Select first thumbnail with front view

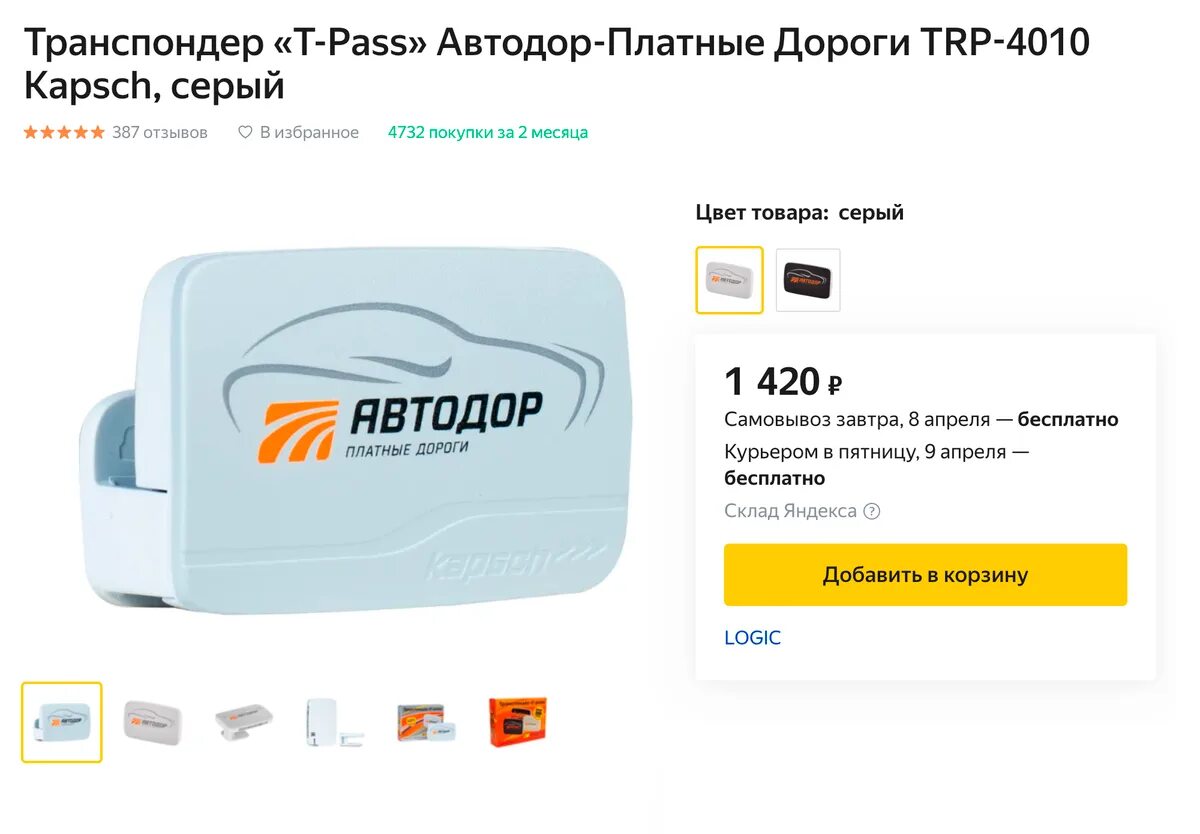pyautogui.click(x=62, y=722)
